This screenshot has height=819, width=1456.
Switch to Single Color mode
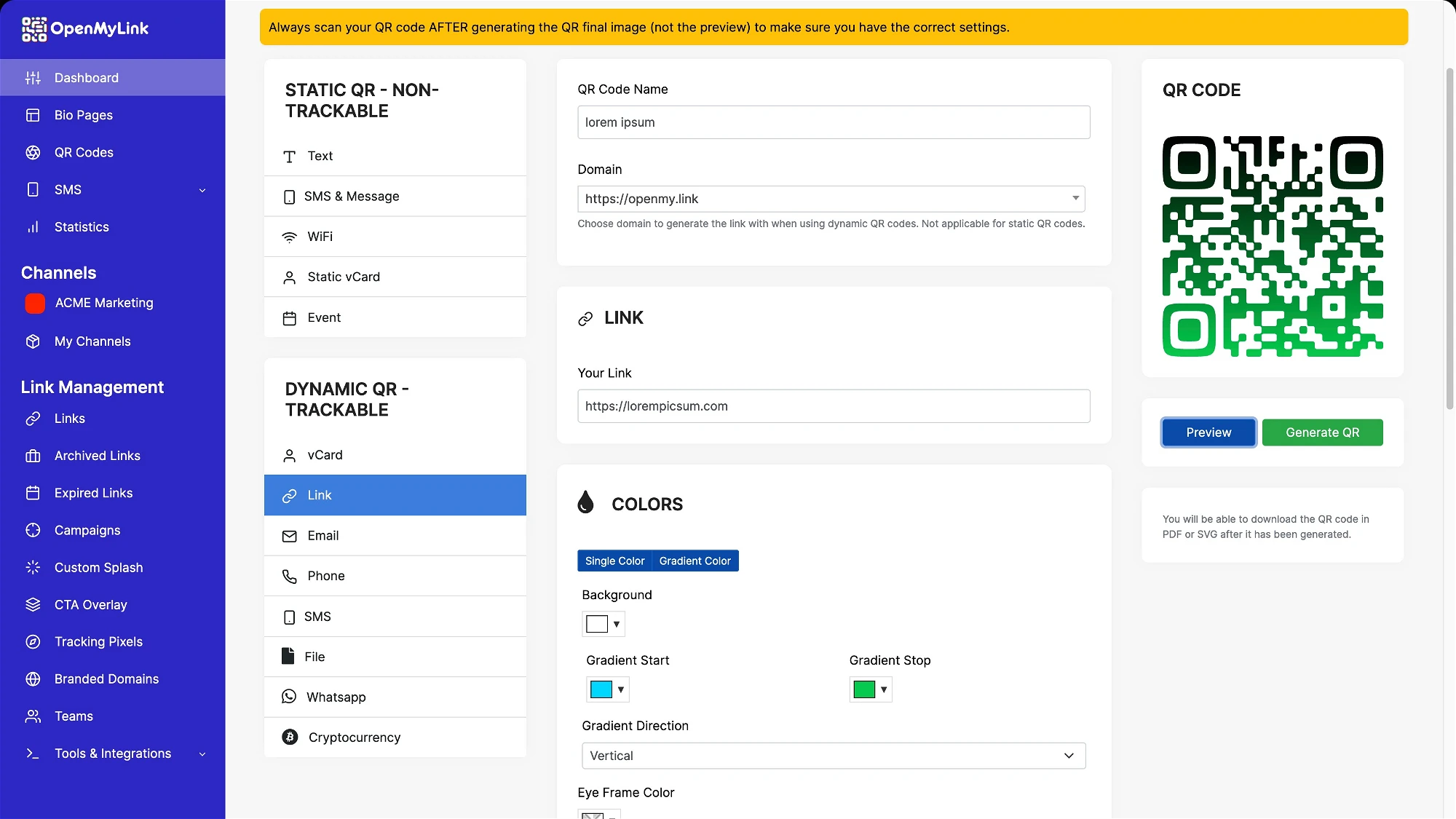[x=614, y=561]
